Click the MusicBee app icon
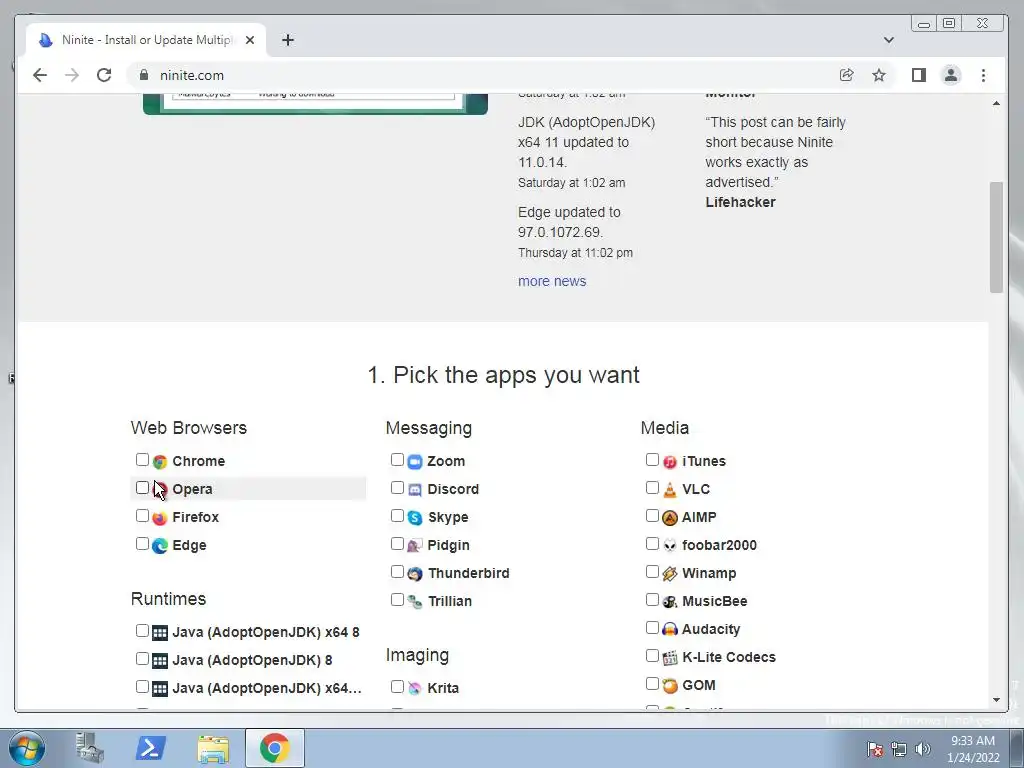Image resolution: width=1024 pixels, height=768 pixels. pyautogui.click(x=670, y=602)
